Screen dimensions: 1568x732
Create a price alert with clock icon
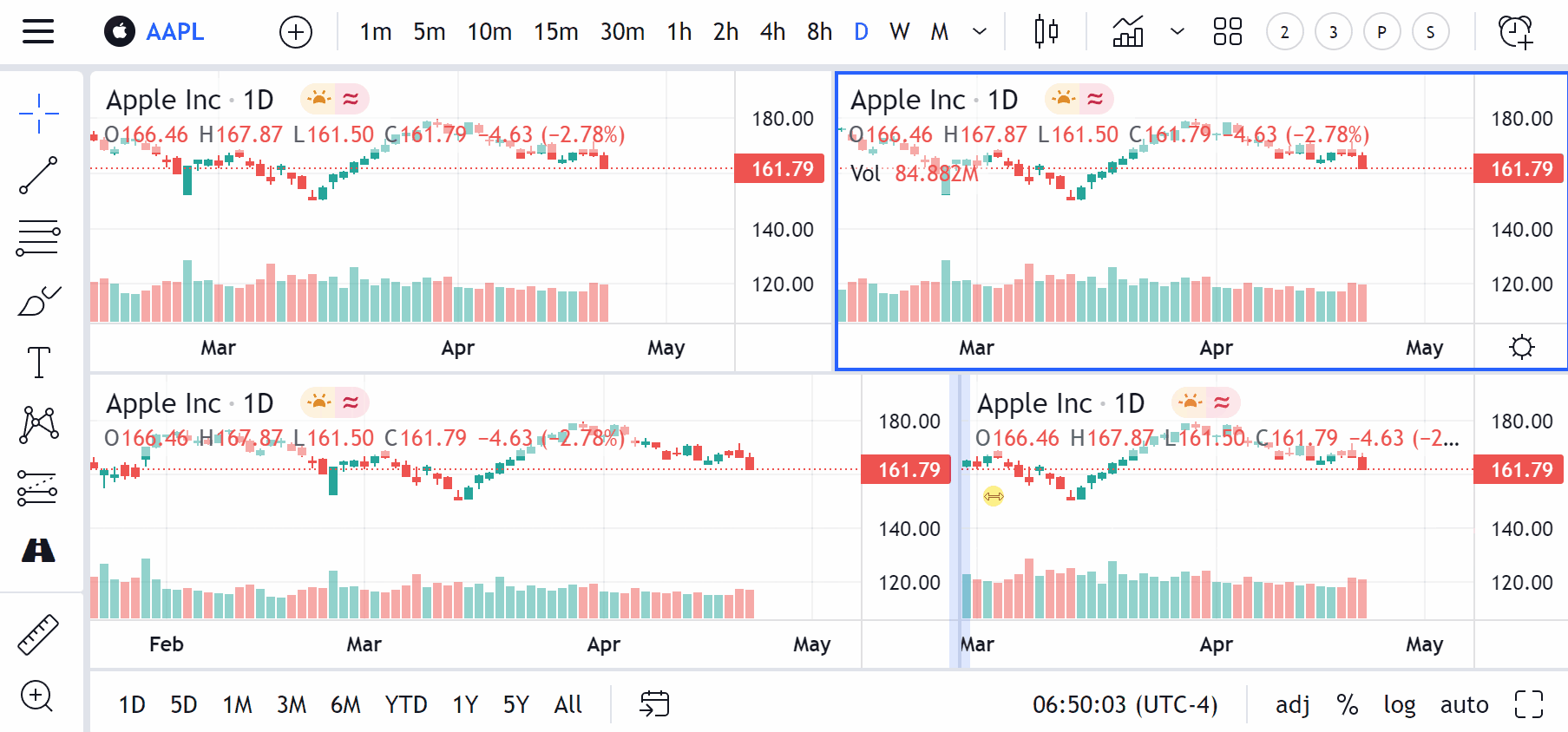point(1516,32)
